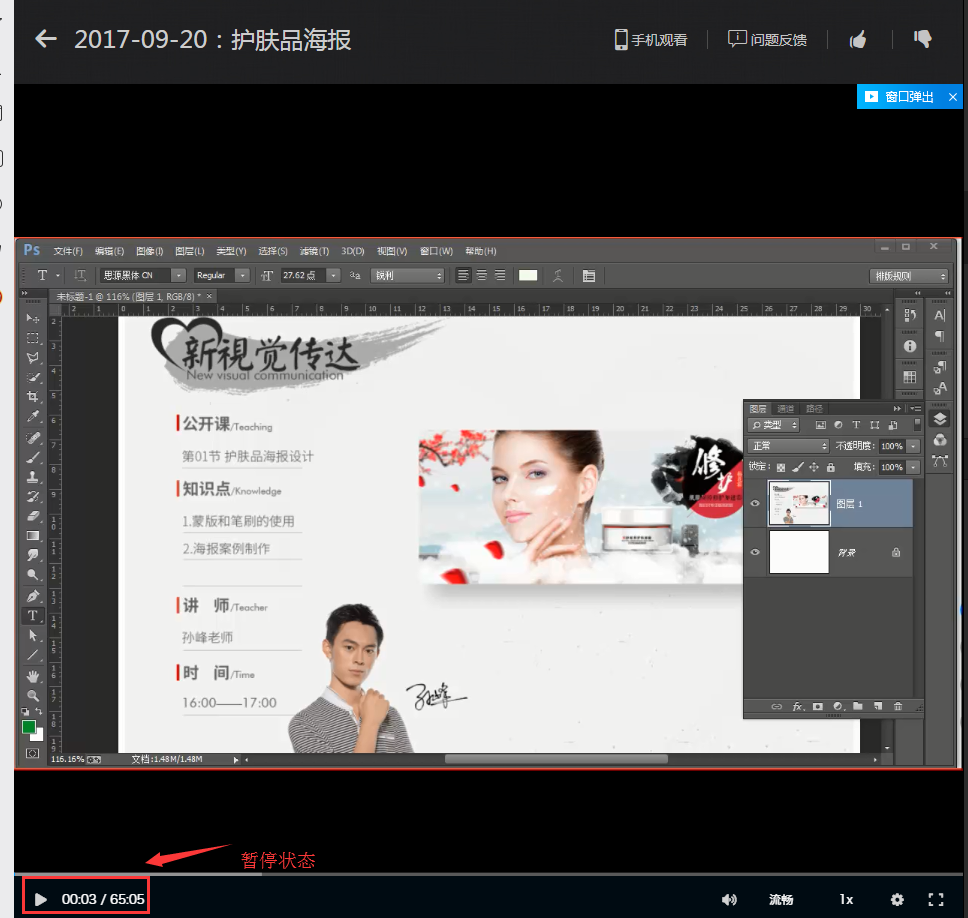Select the Hand tool in the toolbox
968x918 pixels.
point(33,676)
